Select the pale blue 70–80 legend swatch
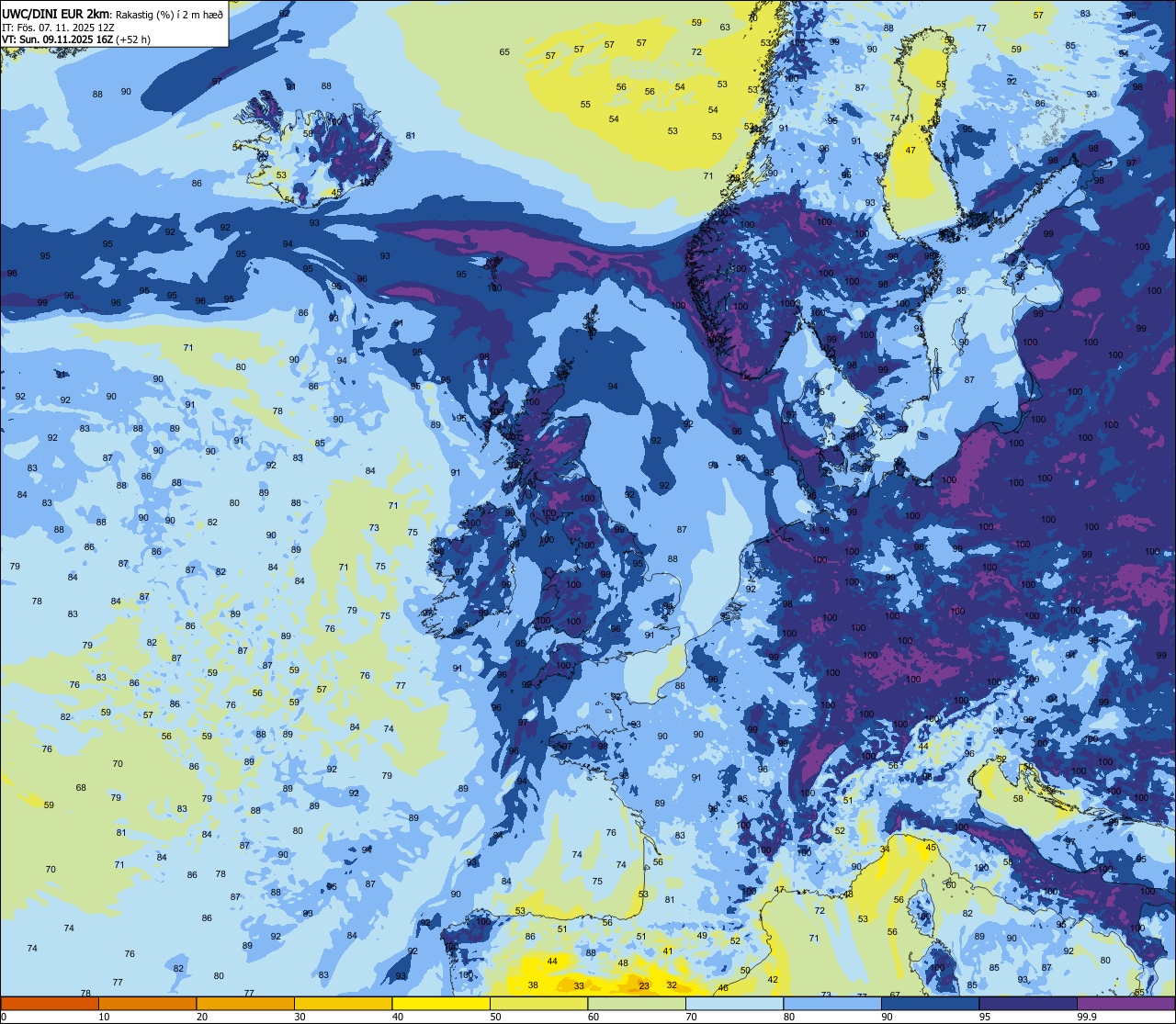This screenshot has width=1176, height=1024. [x=734, y=1003]
